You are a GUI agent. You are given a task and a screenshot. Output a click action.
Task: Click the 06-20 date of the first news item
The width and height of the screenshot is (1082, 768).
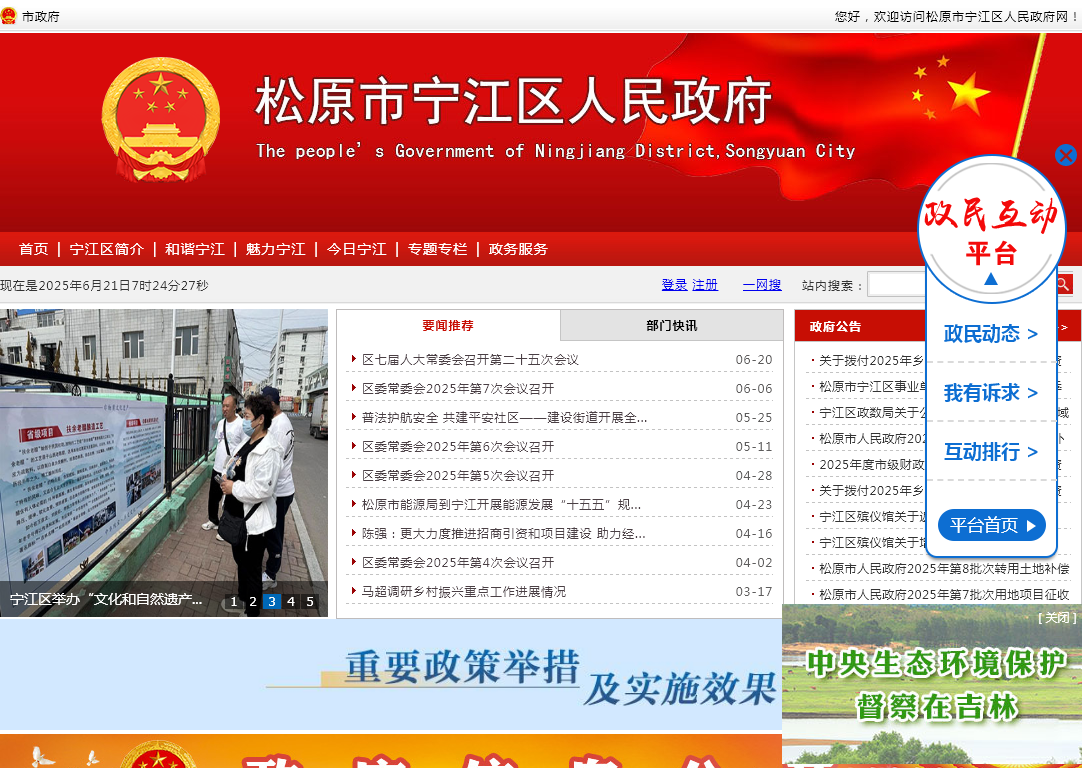click(754, 360)
